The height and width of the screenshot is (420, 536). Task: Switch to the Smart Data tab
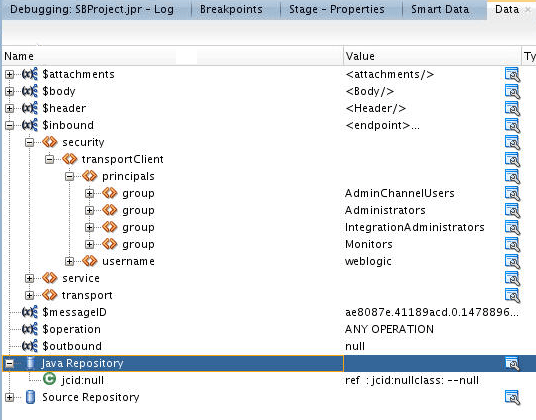coord(440,9)
